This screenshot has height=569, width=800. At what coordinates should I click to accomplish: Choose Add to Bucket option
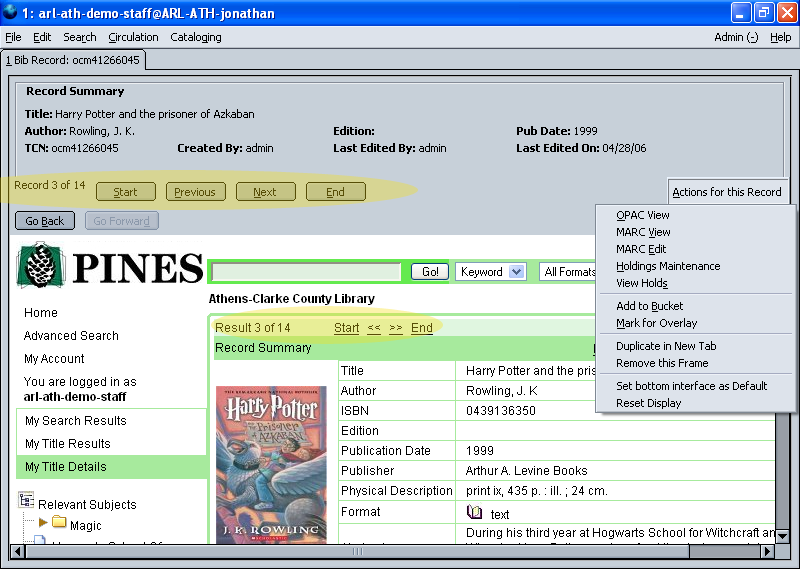point(650,306)
